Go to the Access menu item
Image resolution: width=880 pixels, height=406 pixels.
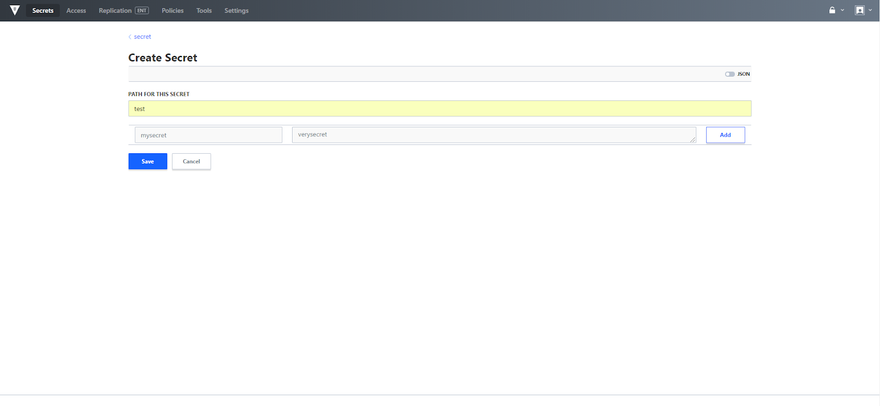click(76, 10)
